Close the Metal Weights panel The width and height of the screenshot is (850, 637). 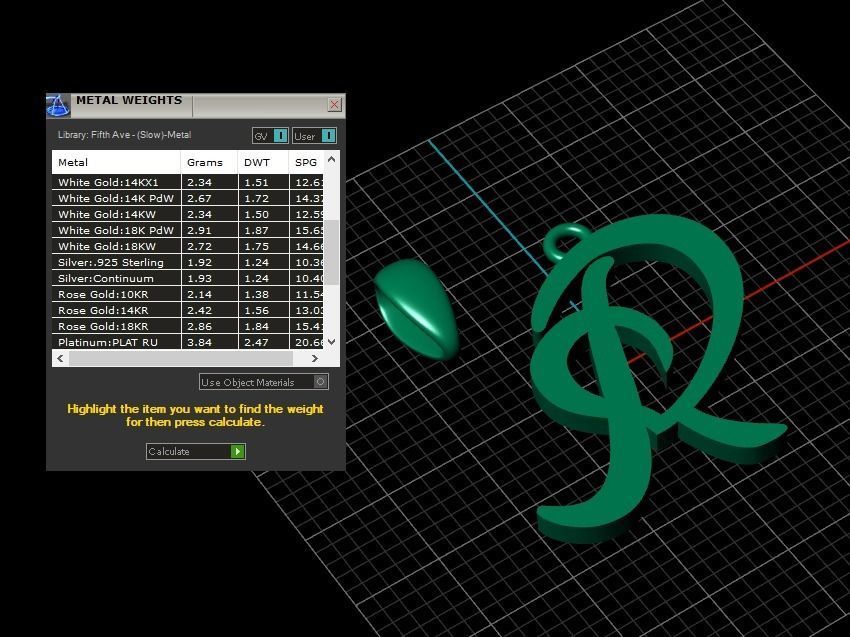click(334, 105)
